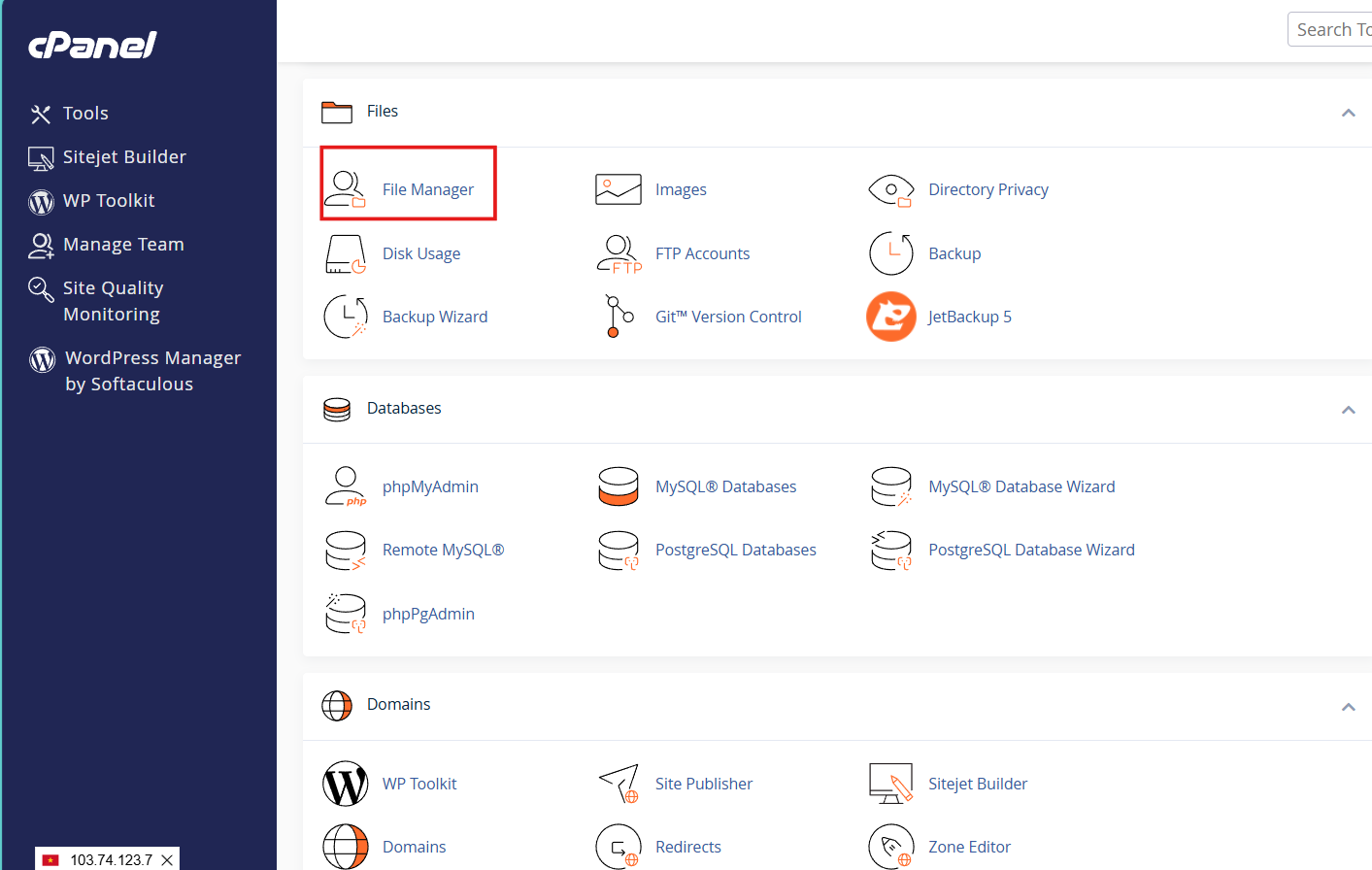Click the Tools wrench icon in the sidebar

click(40, 115)
